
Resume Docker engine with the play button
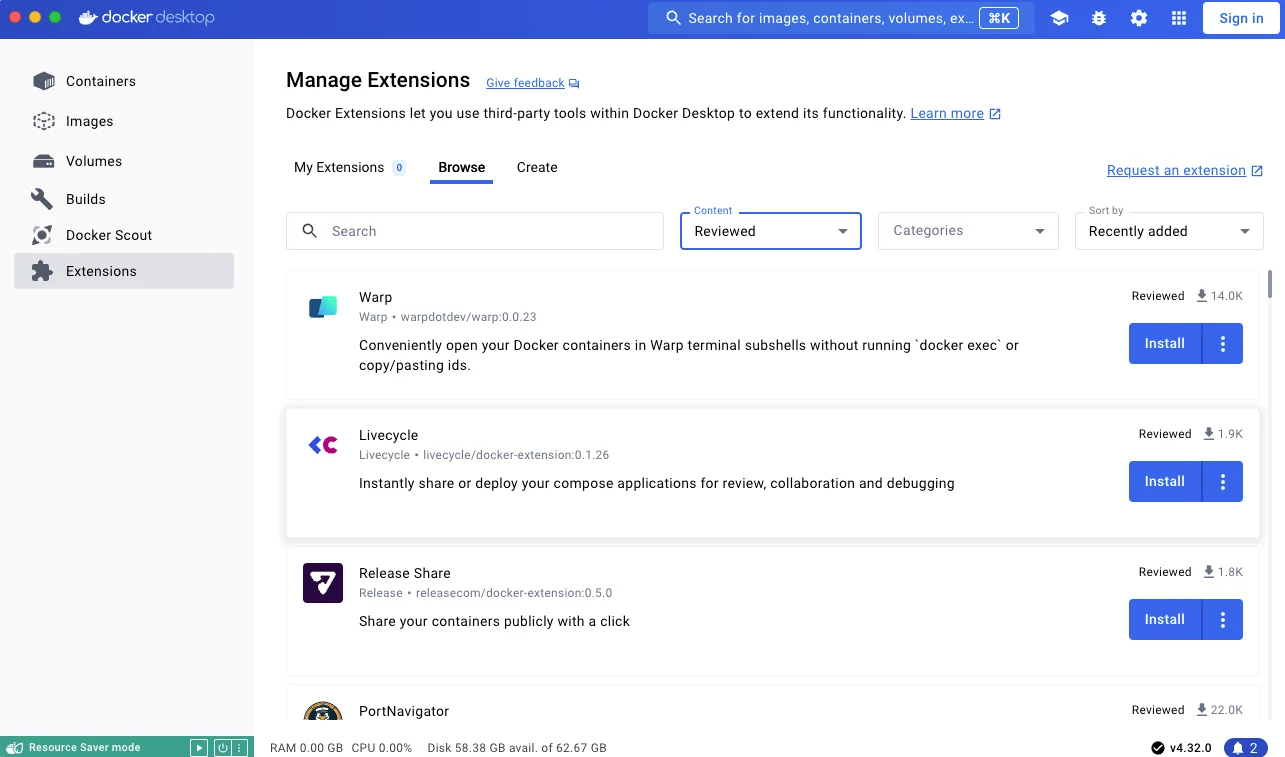[199, 747]
